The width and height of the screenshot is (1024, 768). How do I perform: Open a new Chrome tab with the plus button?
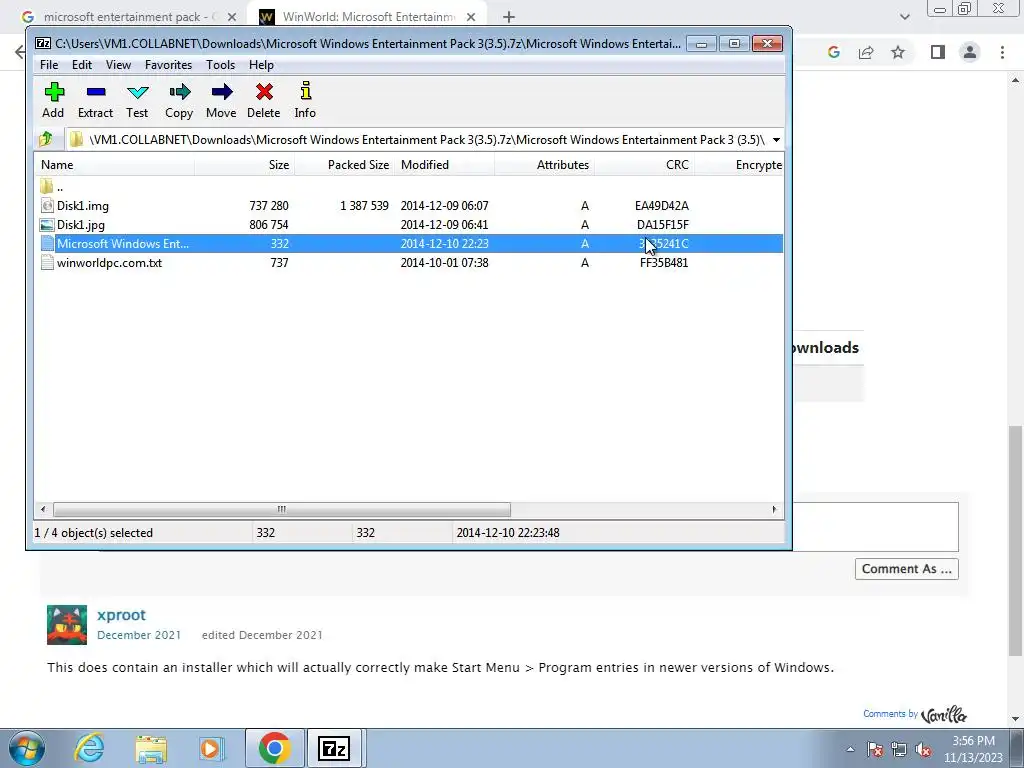point(509,17)
